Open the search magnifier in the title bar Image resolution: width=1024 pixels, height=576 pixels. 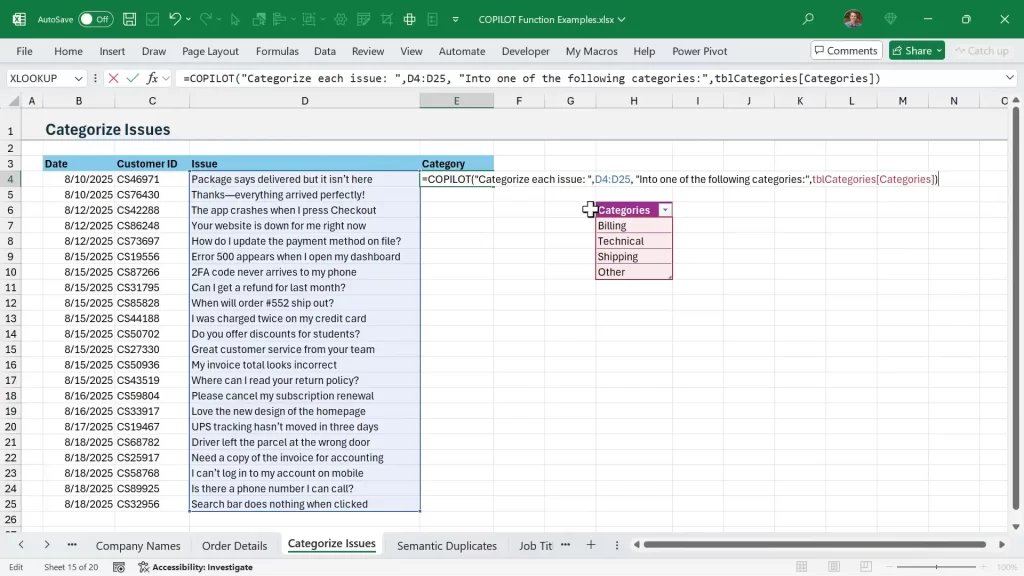808,19
